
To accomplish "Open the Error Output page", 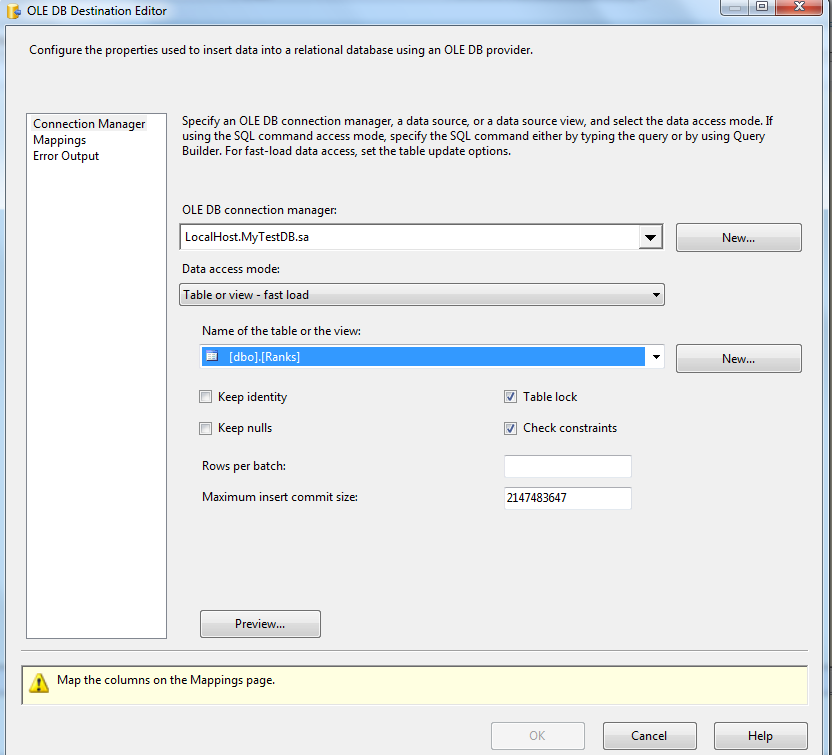I will point(66,156).
